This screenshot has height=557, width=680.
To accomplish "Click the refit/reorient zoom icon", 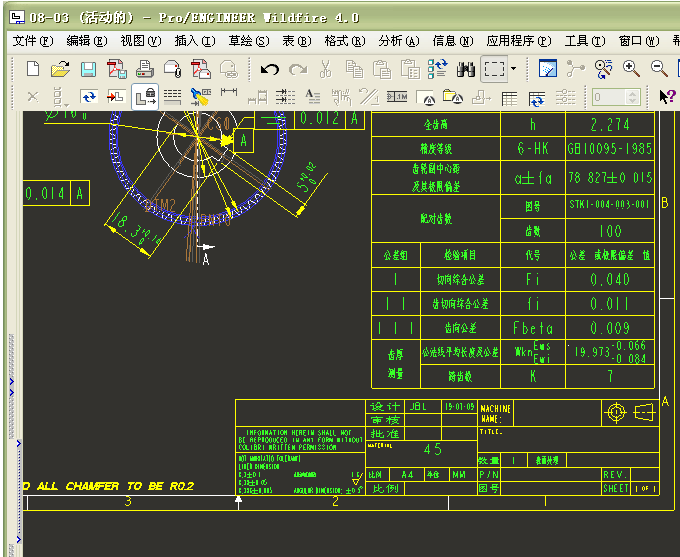I will pyautogui.click(x=603, y=69).
